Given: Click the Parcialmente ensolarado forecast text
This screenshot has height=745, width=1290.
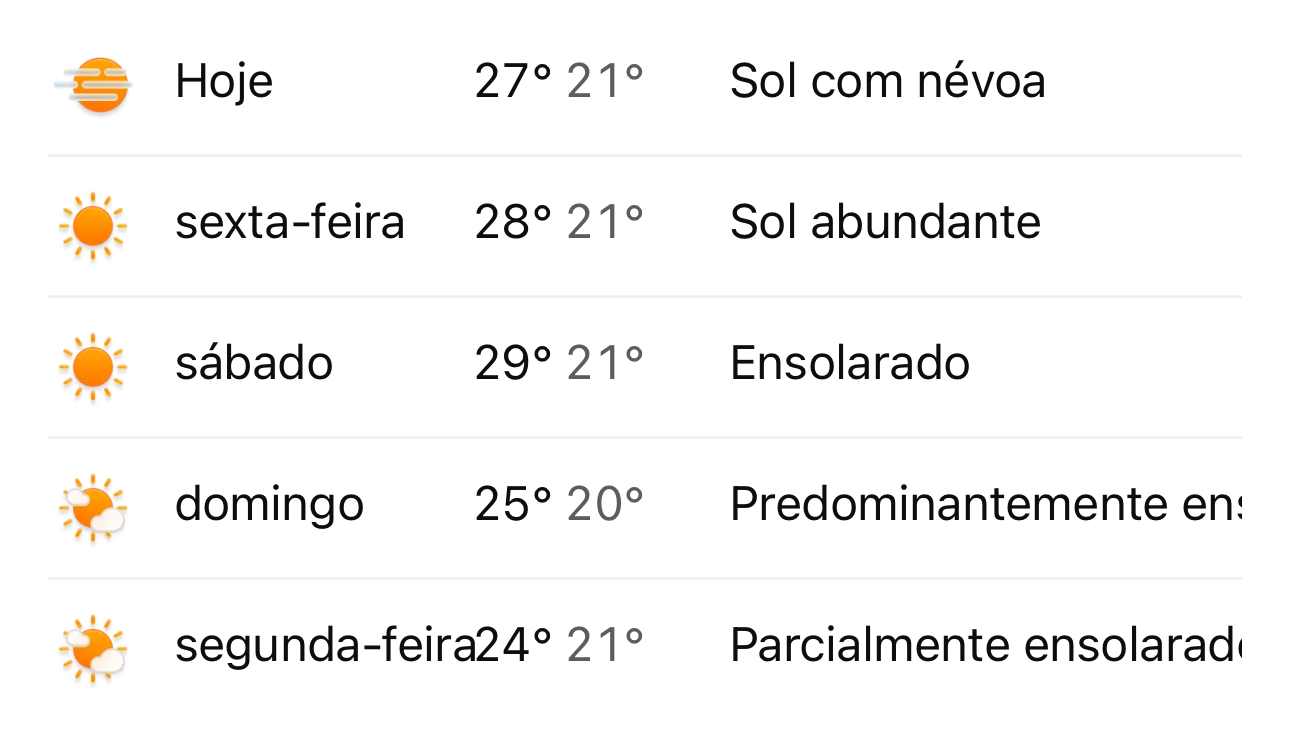Looking at the screenshot, I should pos(986,645).
